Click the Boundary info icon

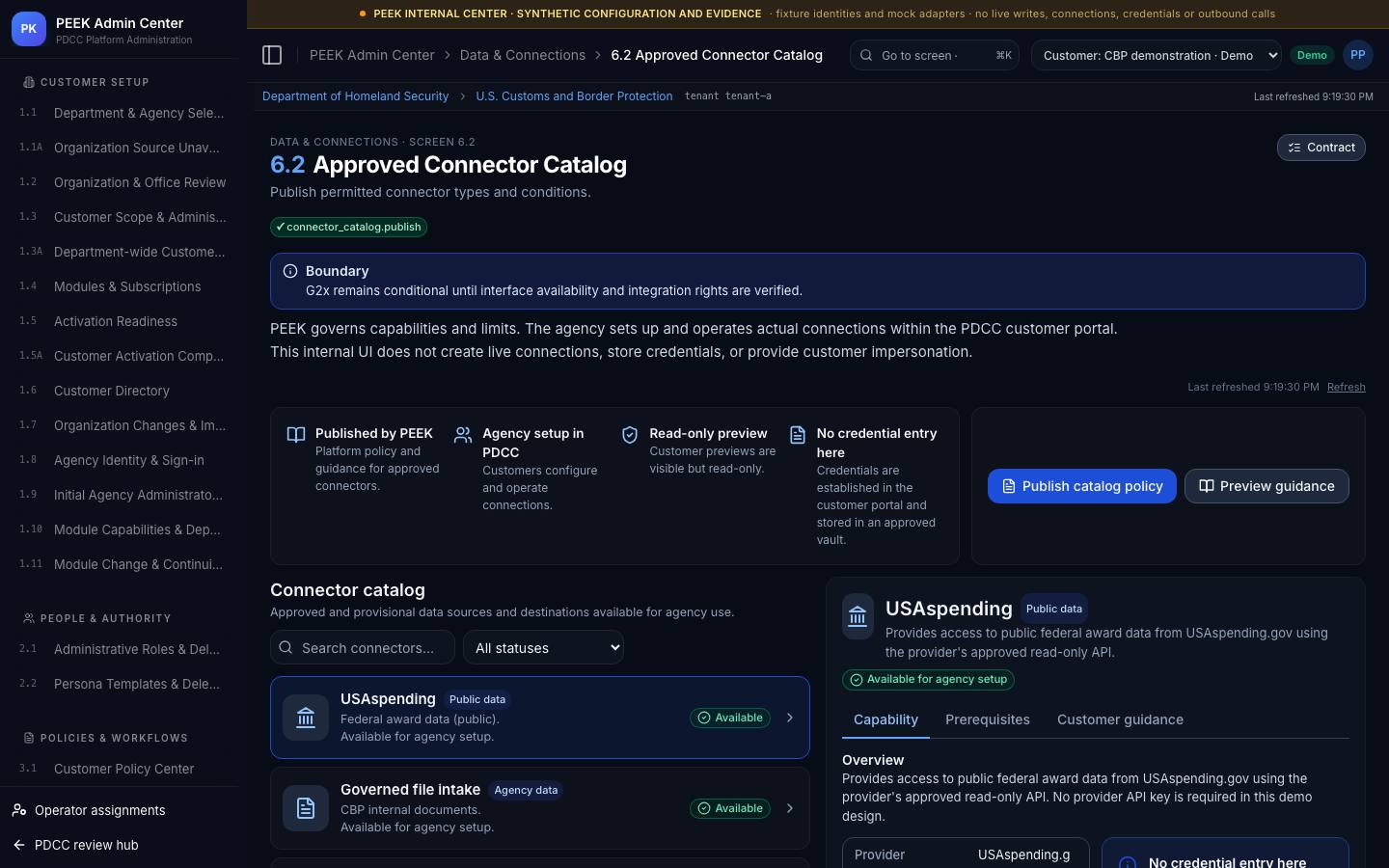click(290, 271)
